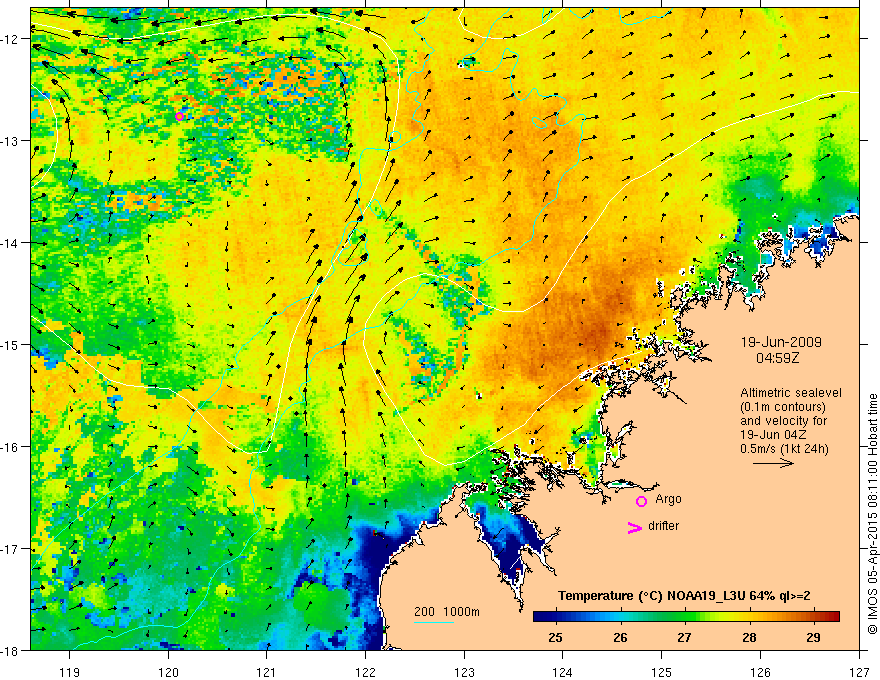Click the longitude axis label 123

click(464, 672)
